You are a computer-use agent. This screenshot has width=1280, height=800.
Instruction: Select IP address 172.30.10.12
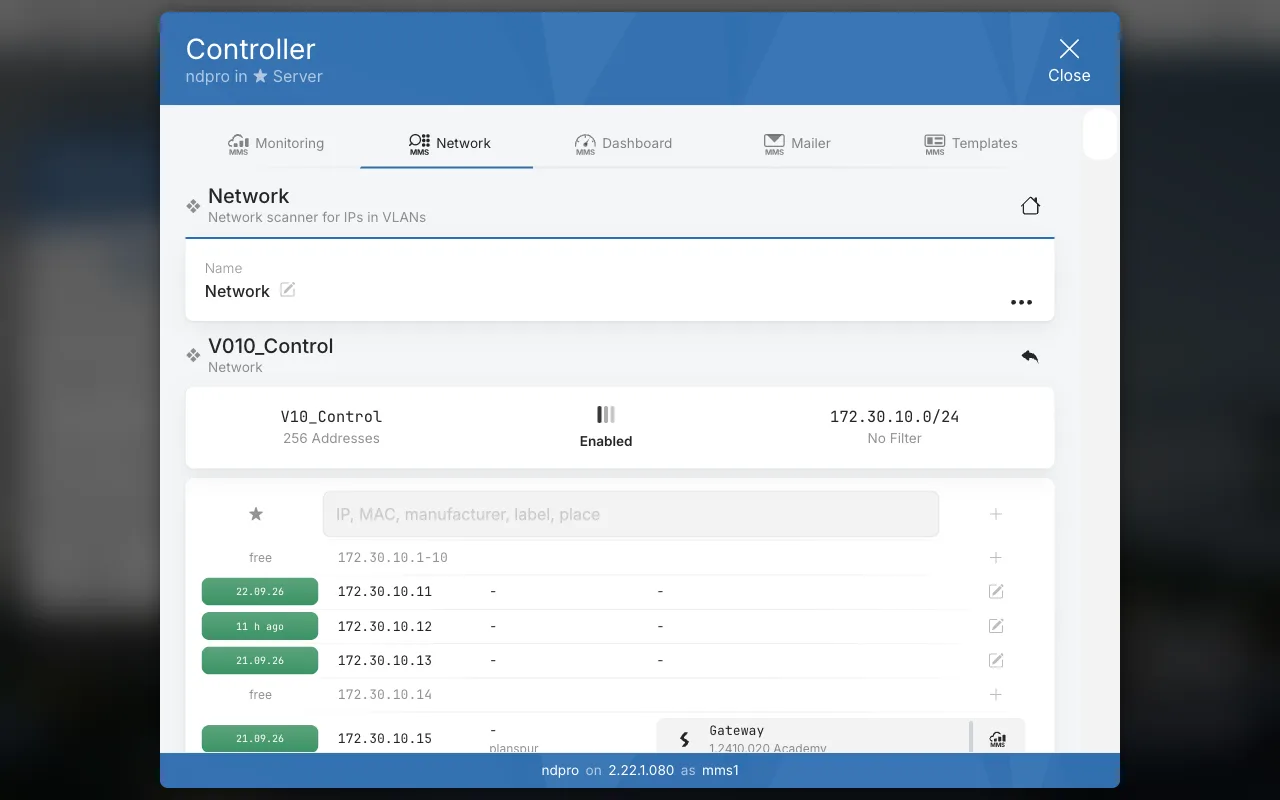point(385,626)
